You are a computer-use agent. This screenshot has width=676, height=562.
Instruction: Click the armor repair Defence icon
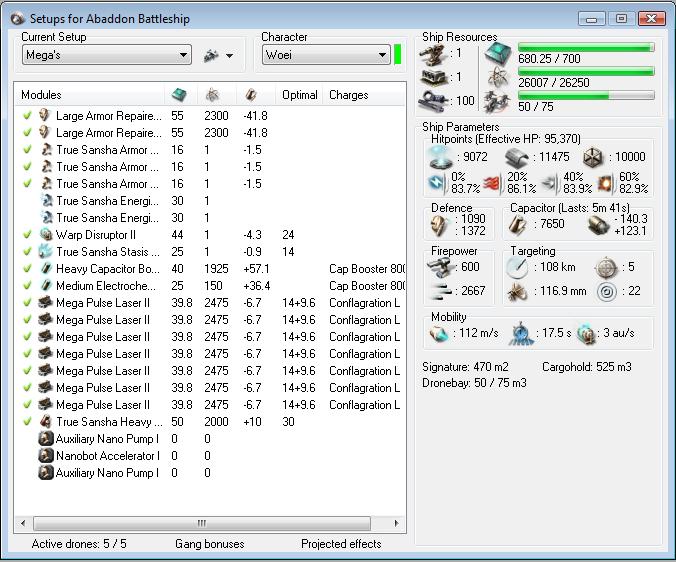pos(439,225)
